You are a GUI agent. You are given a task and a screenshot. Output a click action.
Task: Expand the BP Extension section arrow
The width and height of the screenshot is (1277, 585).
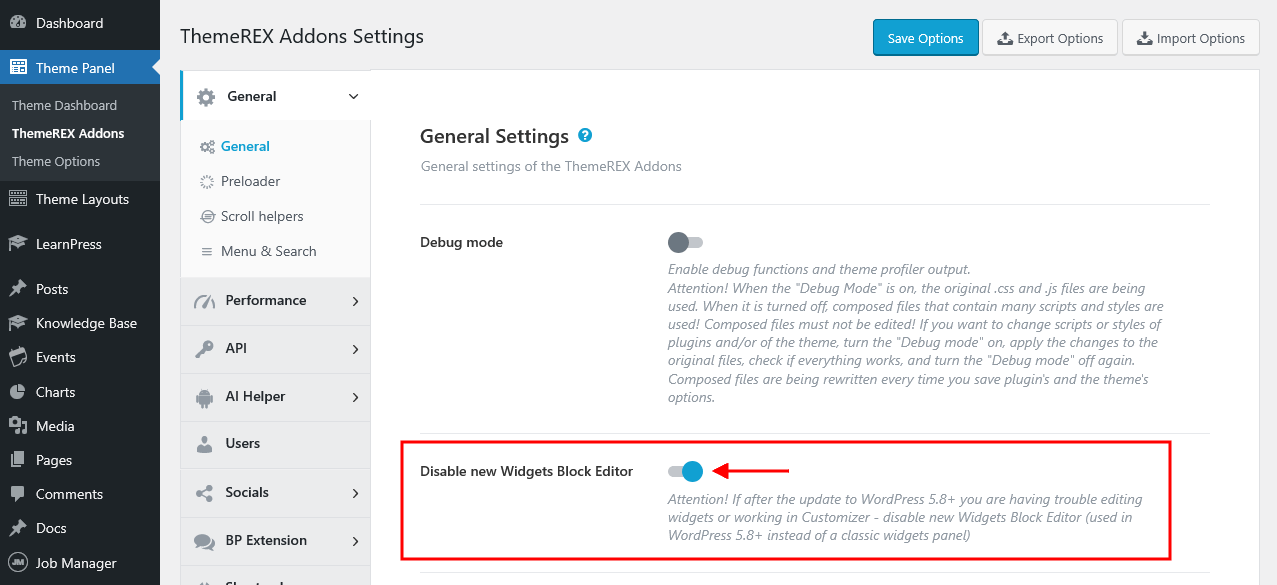(355, 541)
